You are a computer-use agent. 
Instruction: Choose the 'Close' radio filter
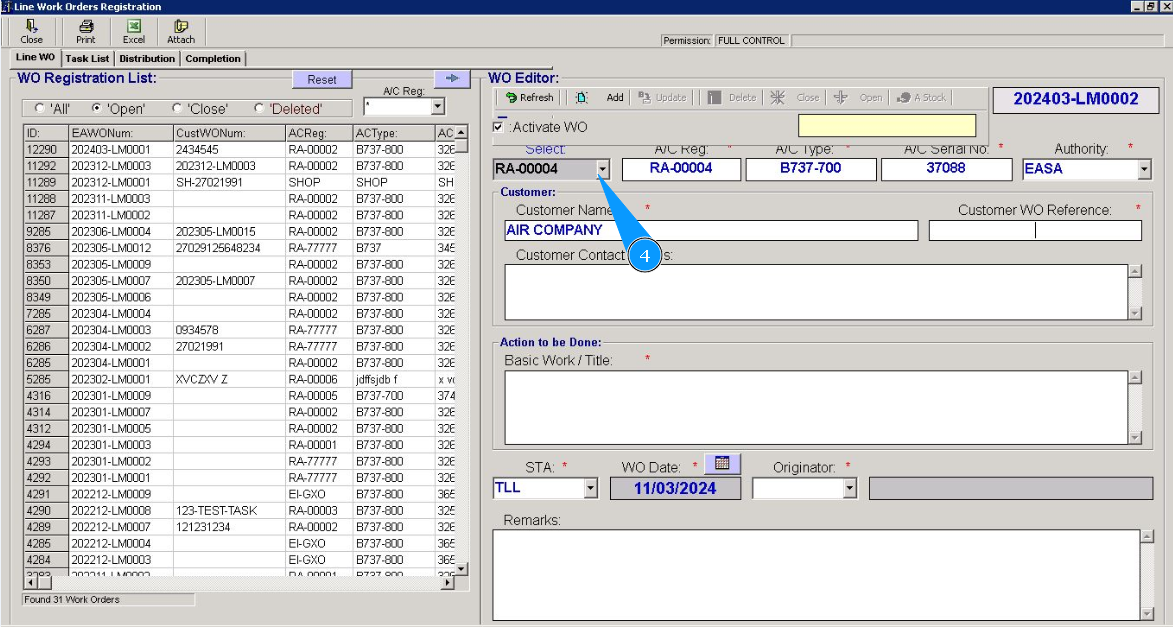coord(177,108)
